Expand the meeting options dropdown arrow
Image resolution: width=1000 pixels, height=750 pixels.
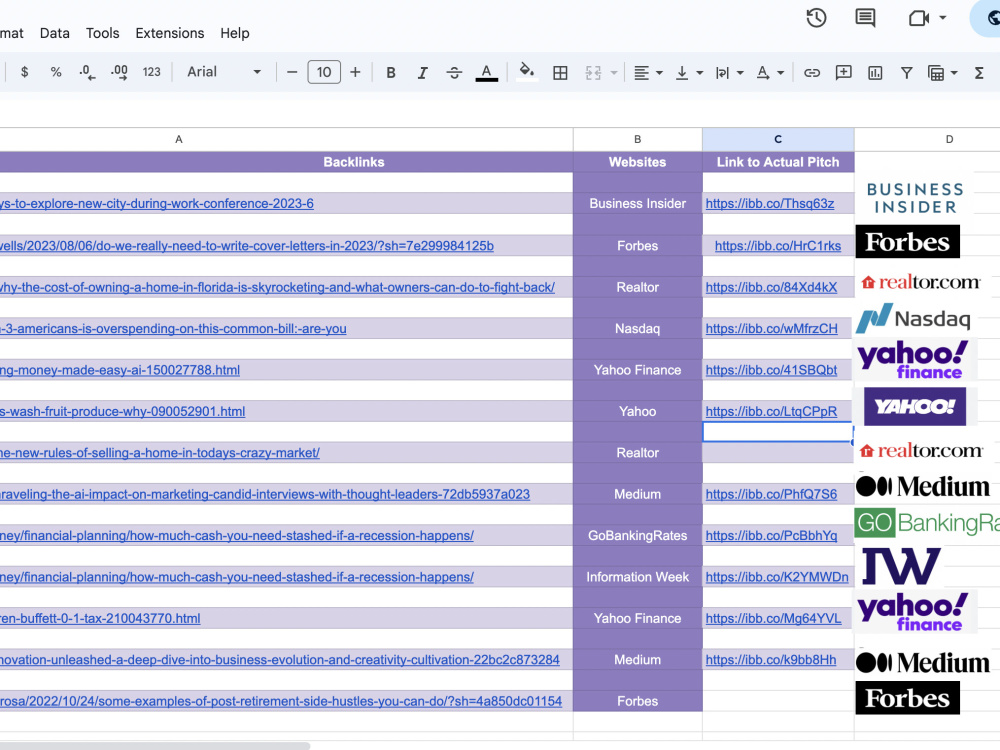943,18
